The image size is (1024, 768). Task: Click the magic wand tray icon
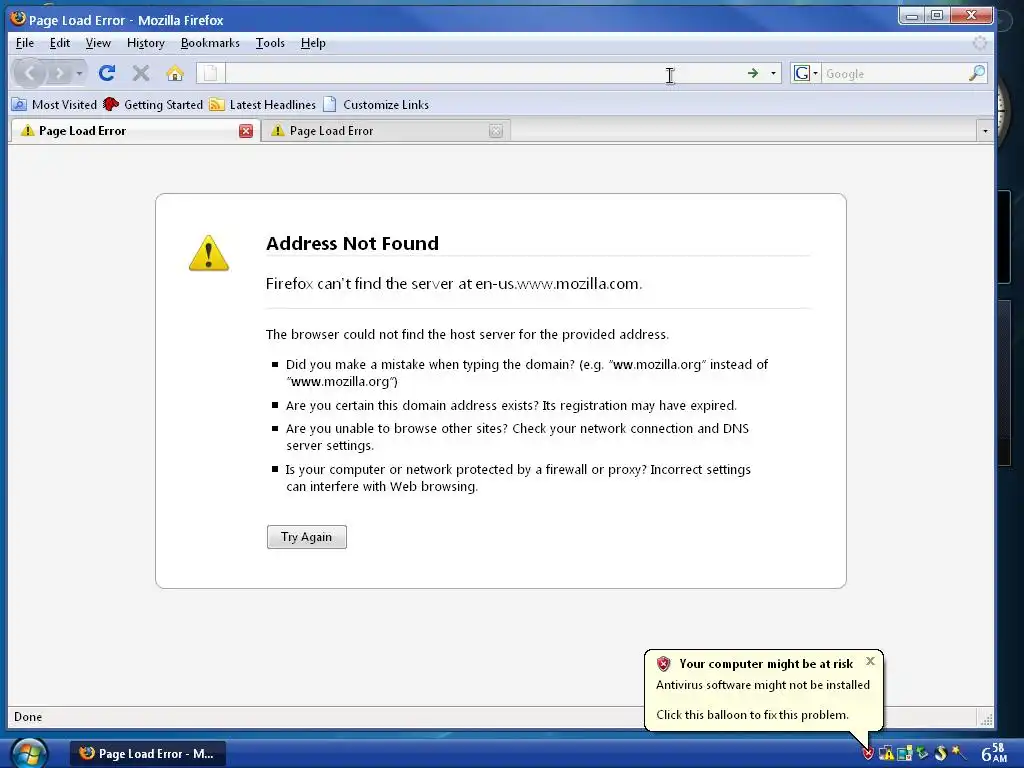click(958, 752)
